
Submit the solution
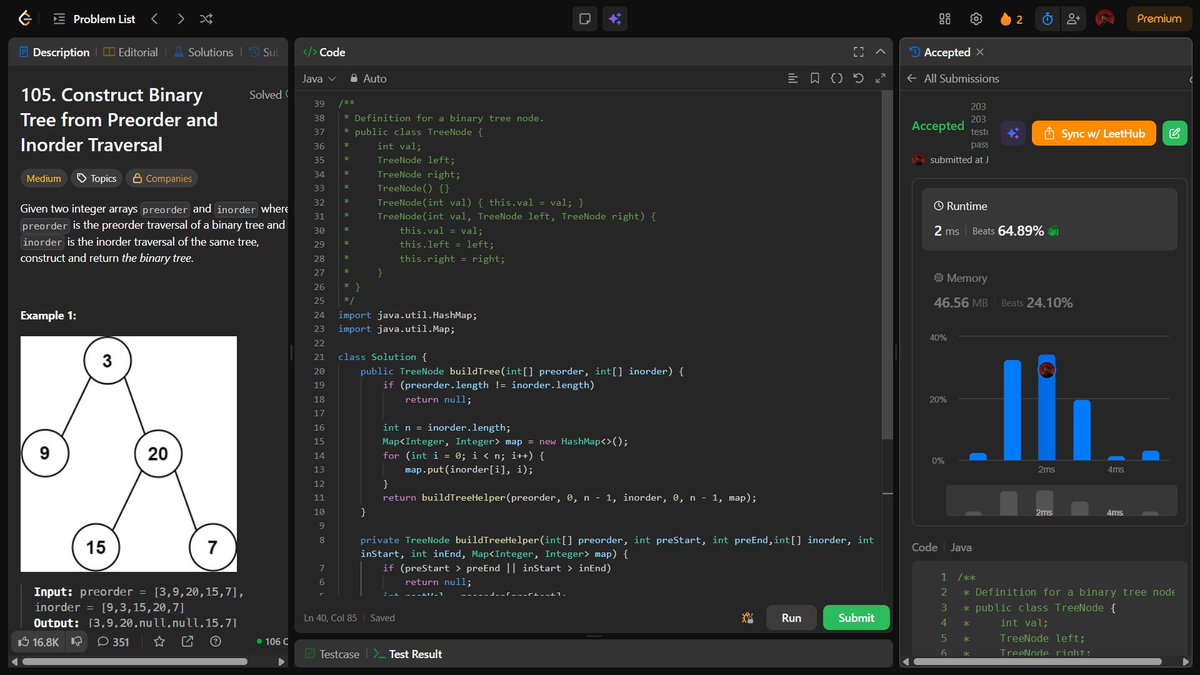(x=856, y=618)
